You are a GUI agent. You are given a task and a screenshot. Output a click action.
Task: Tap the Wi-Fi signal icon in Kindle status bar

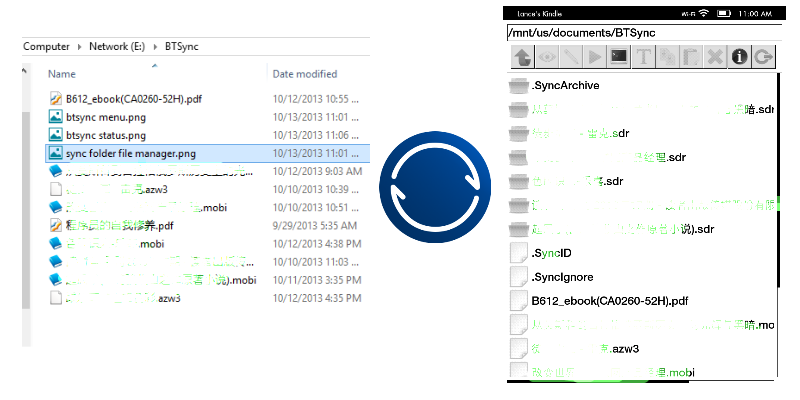click(x=704, y=13)
